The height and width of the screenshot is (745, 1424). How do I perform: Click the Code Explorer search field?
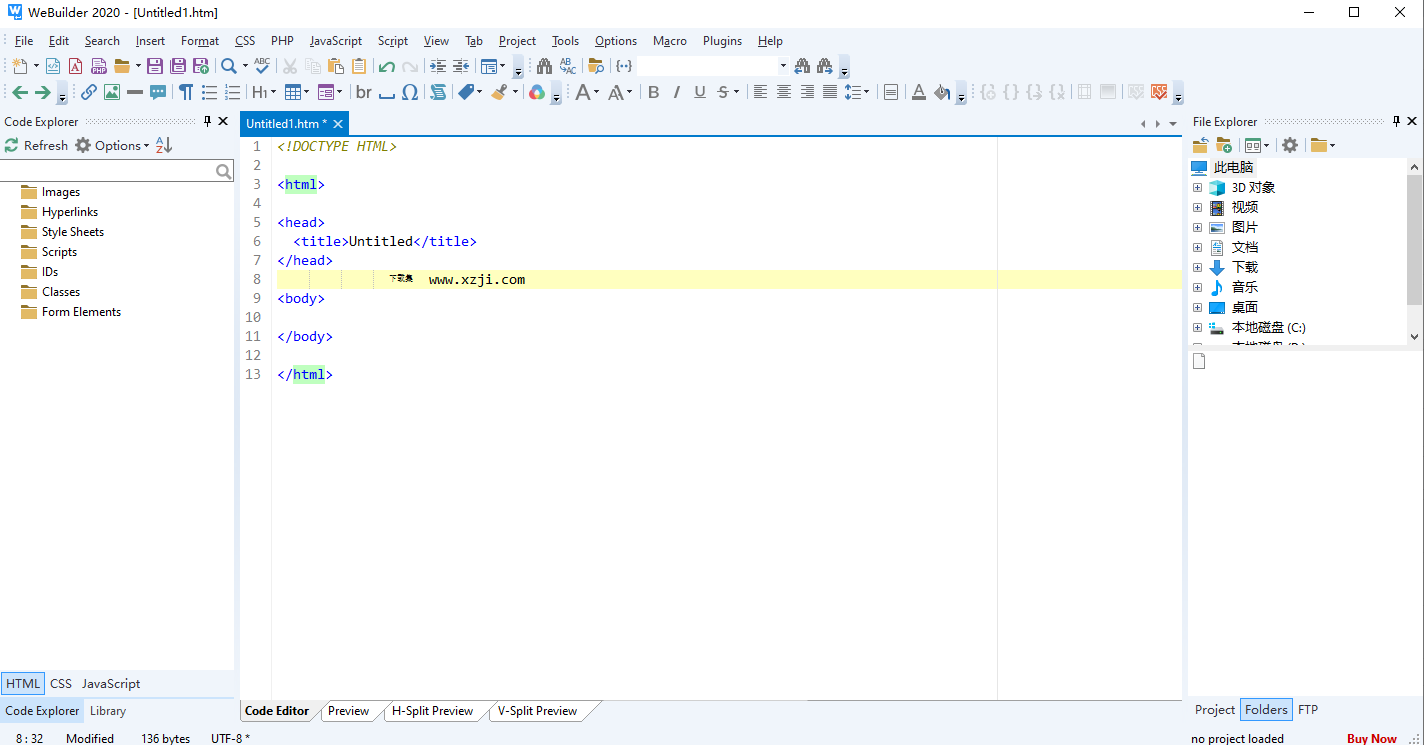click(x=108, y=172)
